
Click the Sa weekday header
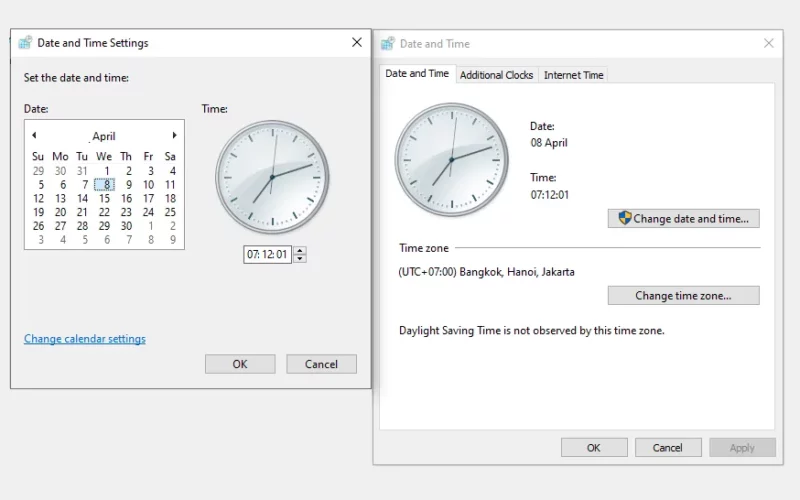click(x=170, y=156)
